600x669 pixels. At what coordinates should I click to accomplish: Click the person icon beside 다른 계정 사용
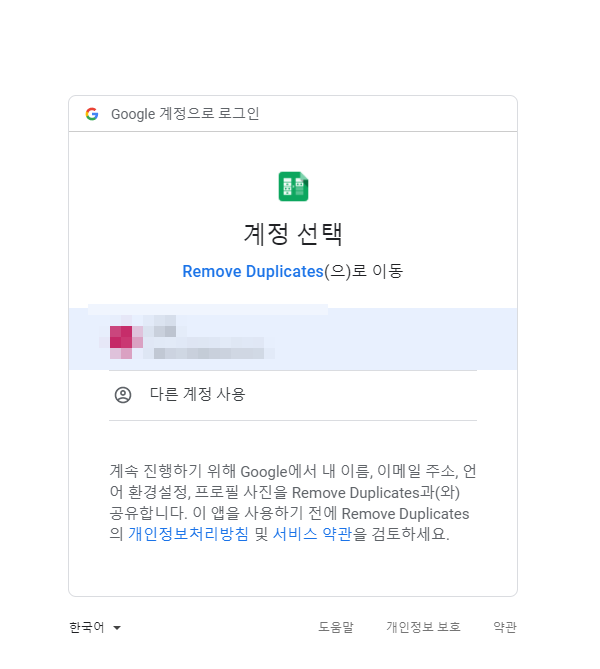coord(123,395)
